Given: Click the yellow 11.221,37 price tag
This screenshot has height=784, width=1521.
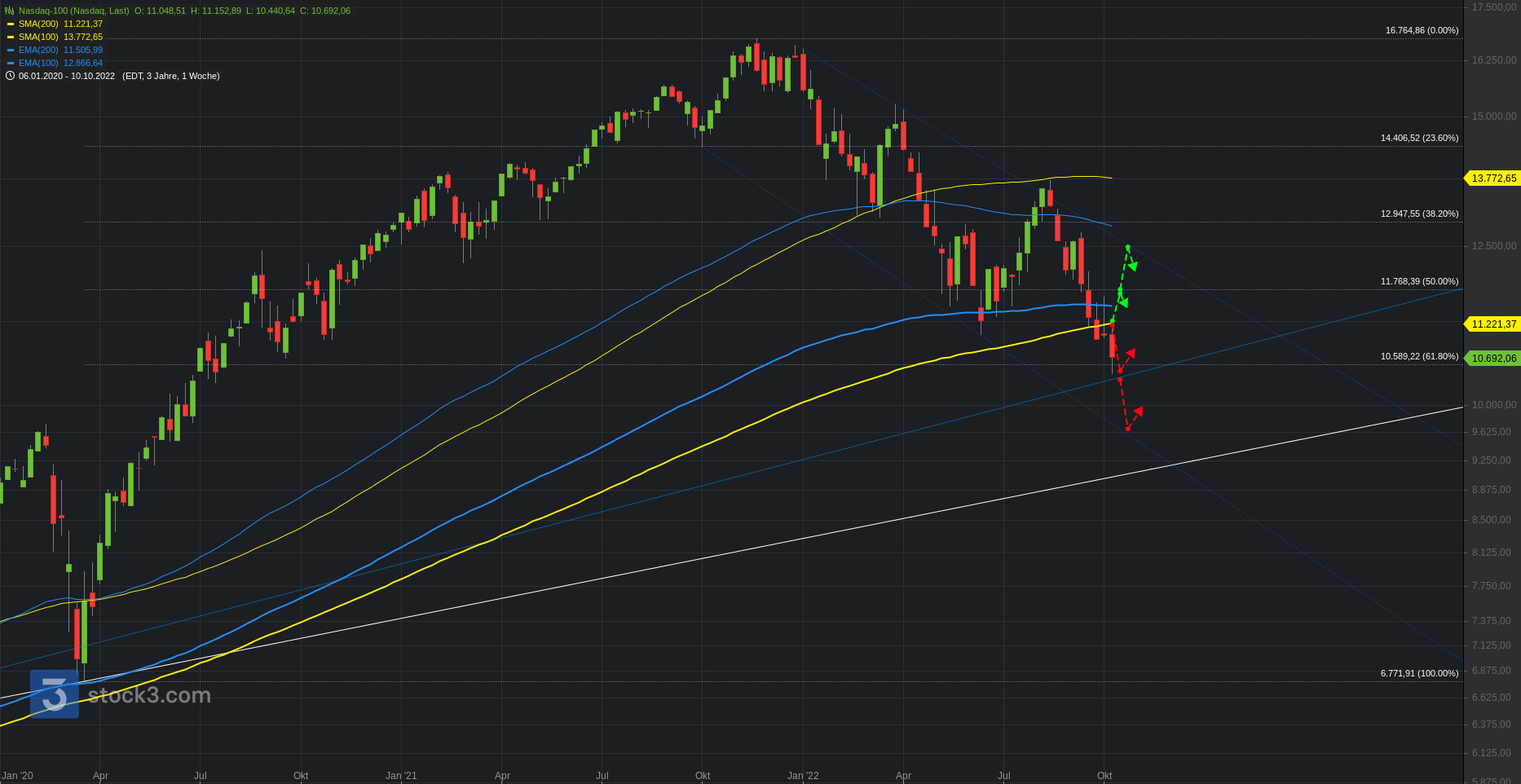Looking at the screenshot, I should click(x=1493, y=324).
